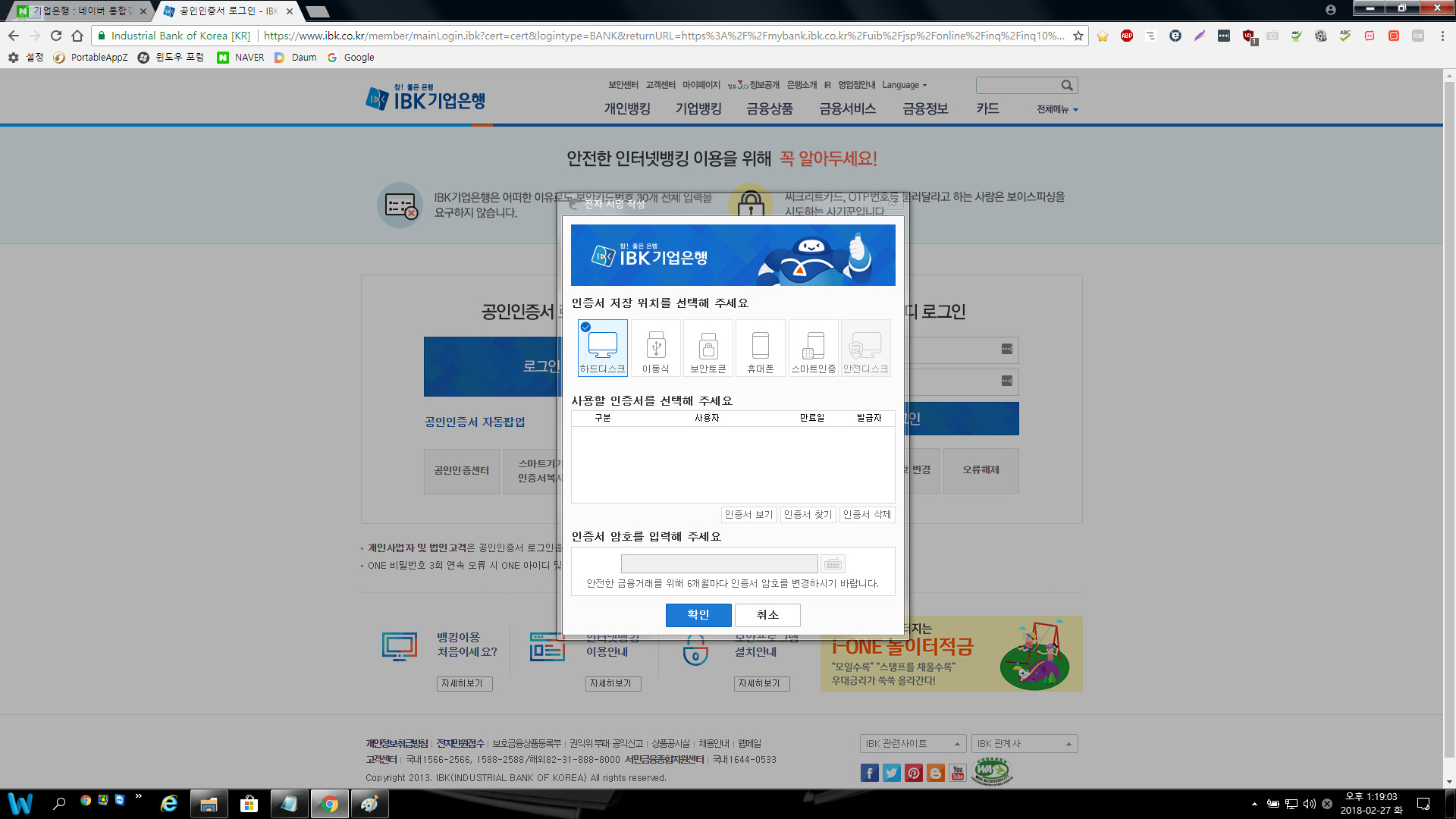This screenshot has width=1456, height=819.
Task: Open the 기업뱅킹 menu
Action: point(698,108)
